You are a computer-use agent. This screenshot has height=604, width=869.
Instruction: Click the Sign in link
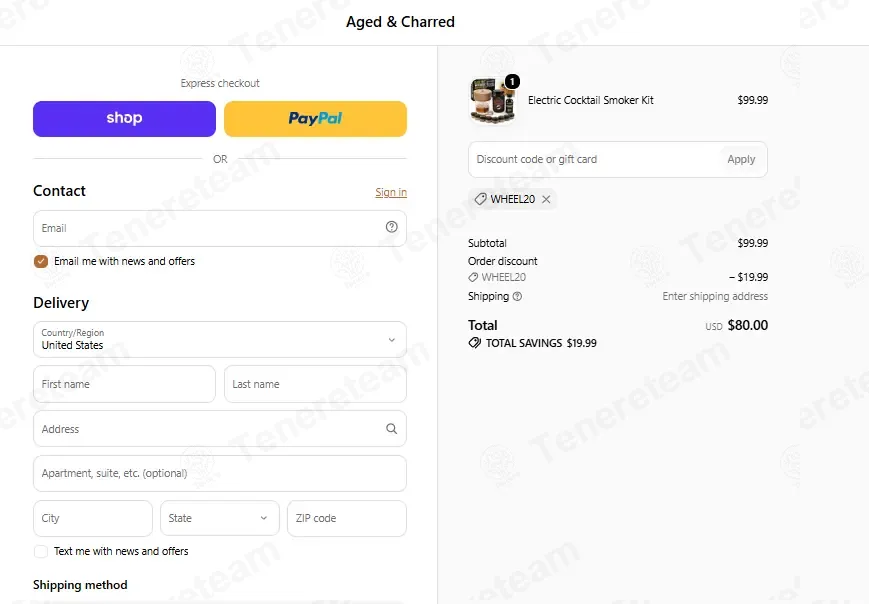click(x=391, y=192)
